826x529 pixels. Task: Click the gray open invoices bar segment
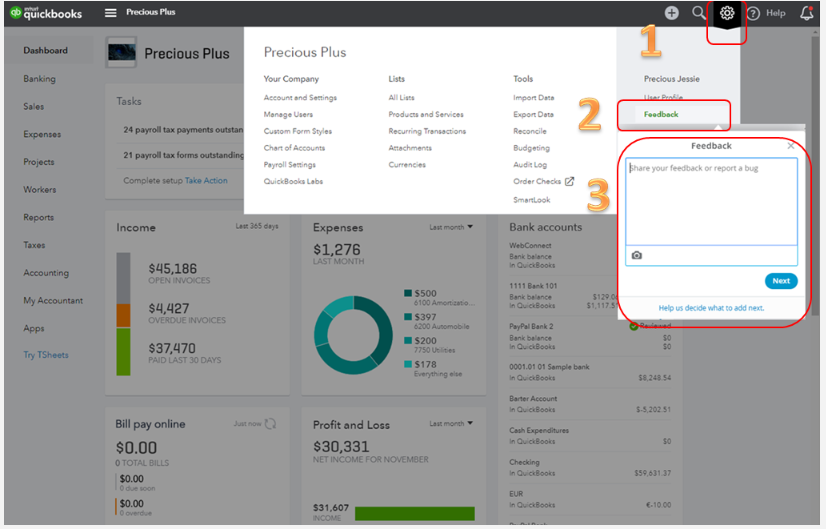[123, 278]
